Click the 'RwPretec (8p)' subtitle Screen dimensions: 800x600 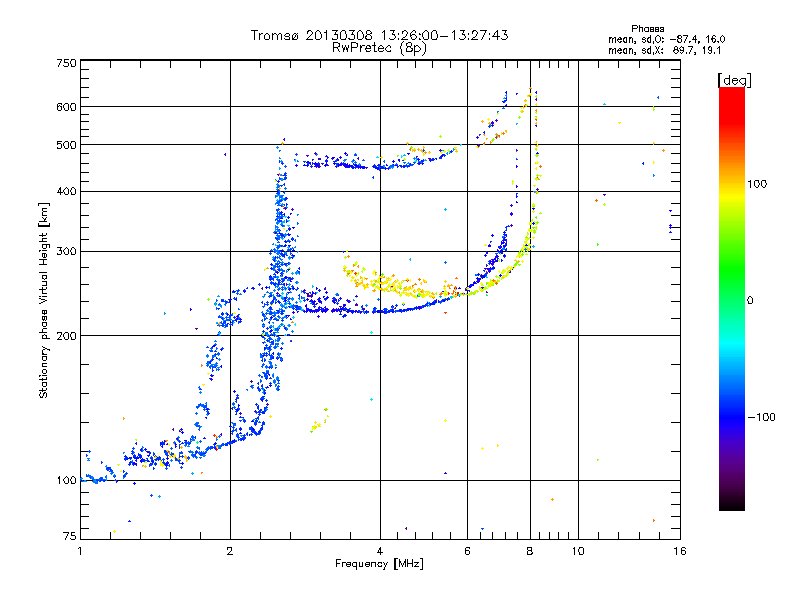379,48
